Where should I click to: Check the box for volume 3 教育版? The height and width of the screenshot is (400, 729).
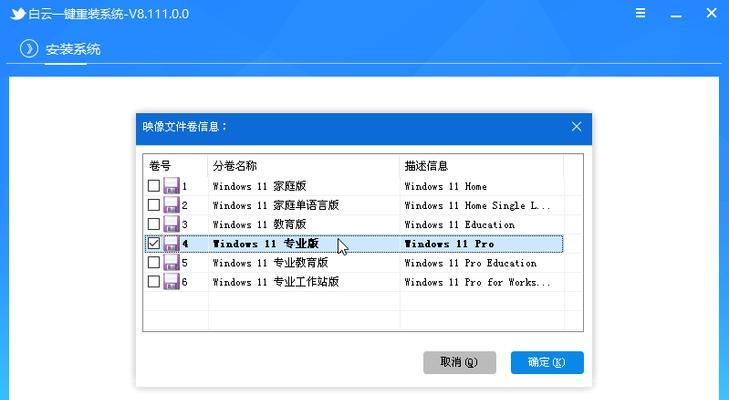pos(153,224)
